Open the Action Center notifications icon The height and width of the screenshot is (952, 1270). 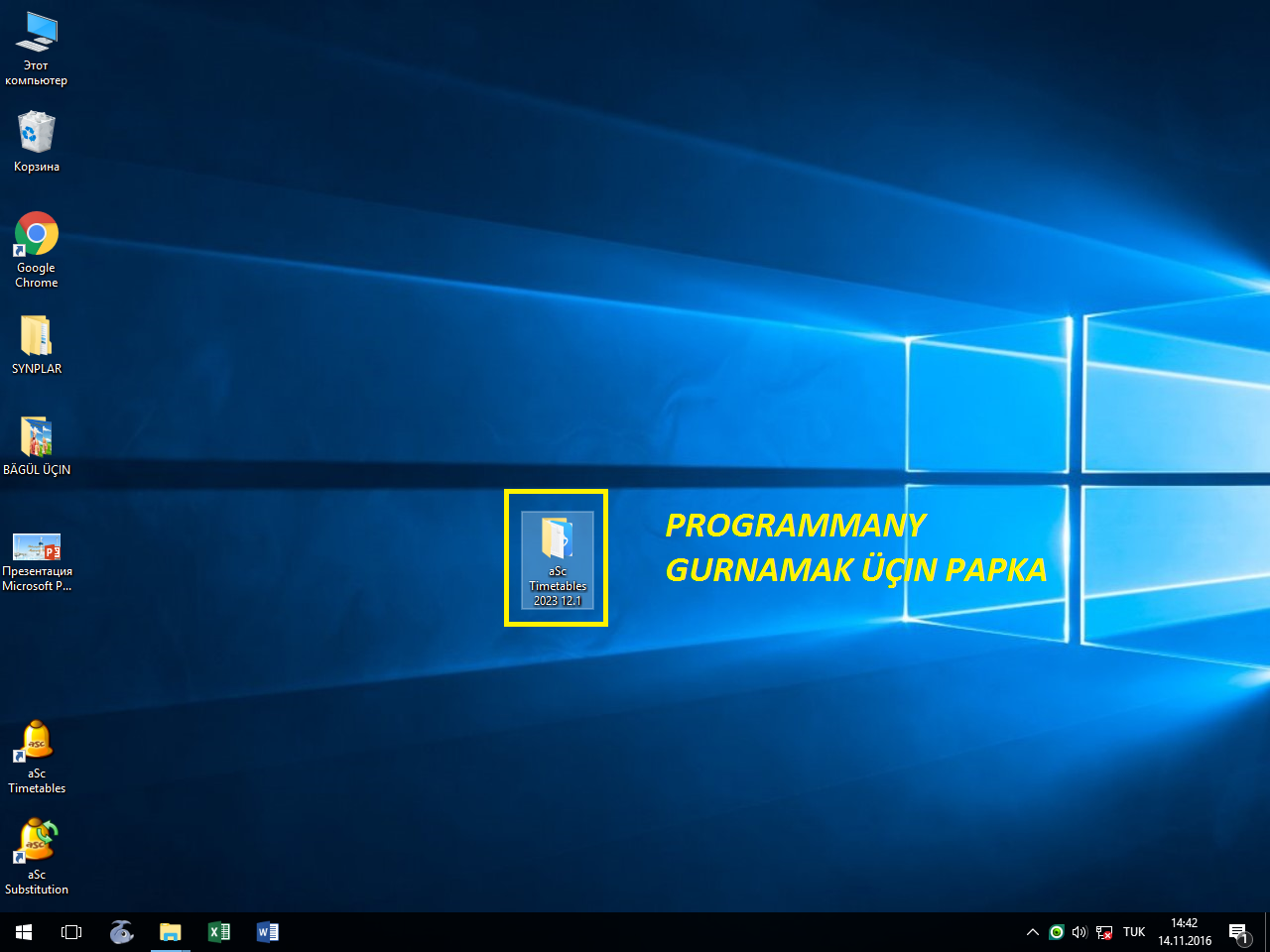click(x=1238, y=932)
